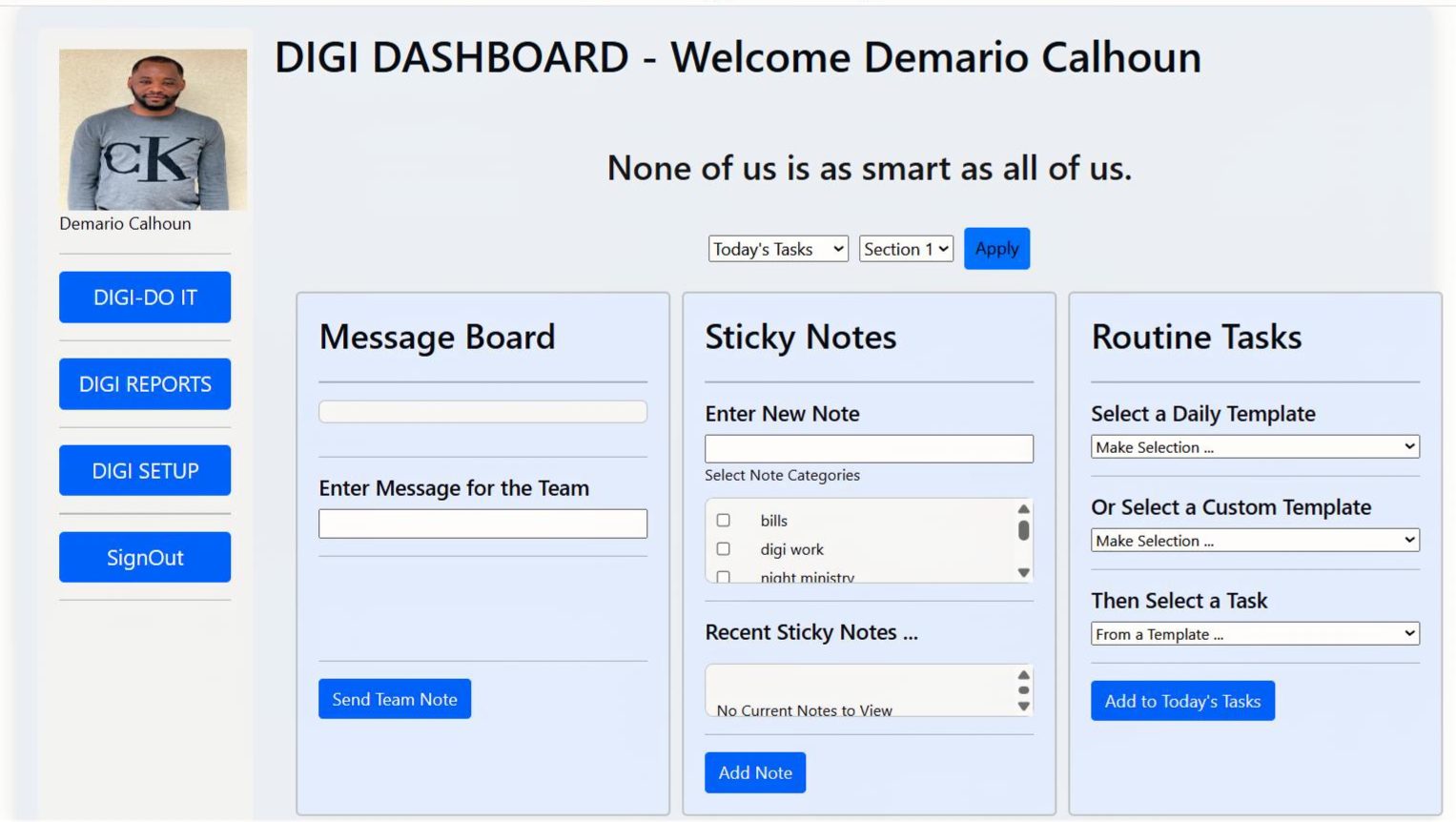Open DIGI REPORTS from the sidebar
The image size is (1456, 822).
[145, 383]
